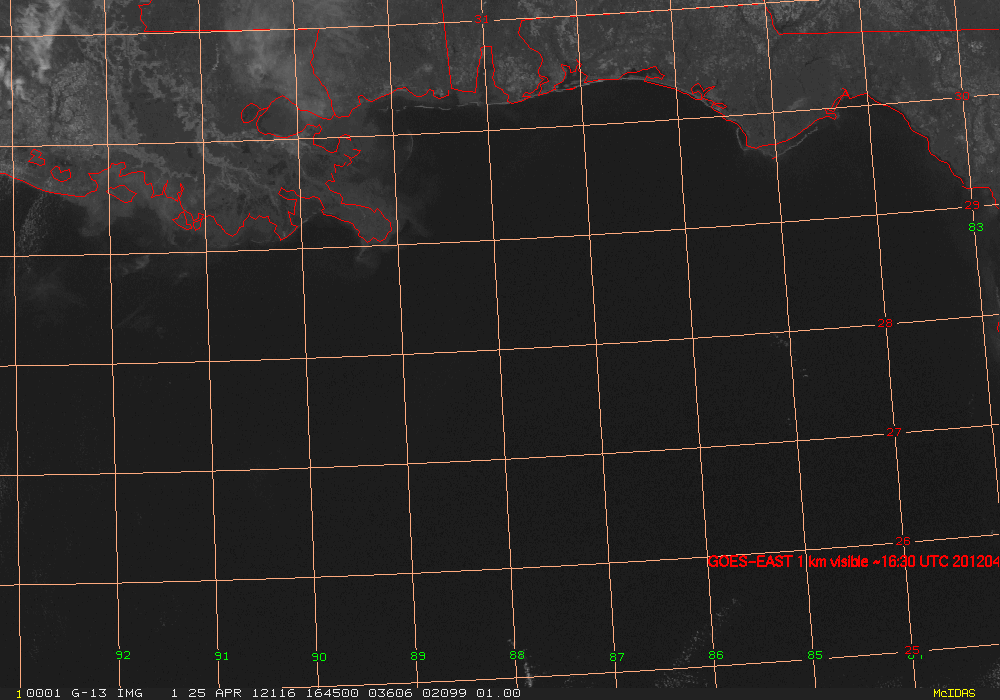Click the green longitude label 87
Screen dimensions: 1000x700
tap(617, 657)
